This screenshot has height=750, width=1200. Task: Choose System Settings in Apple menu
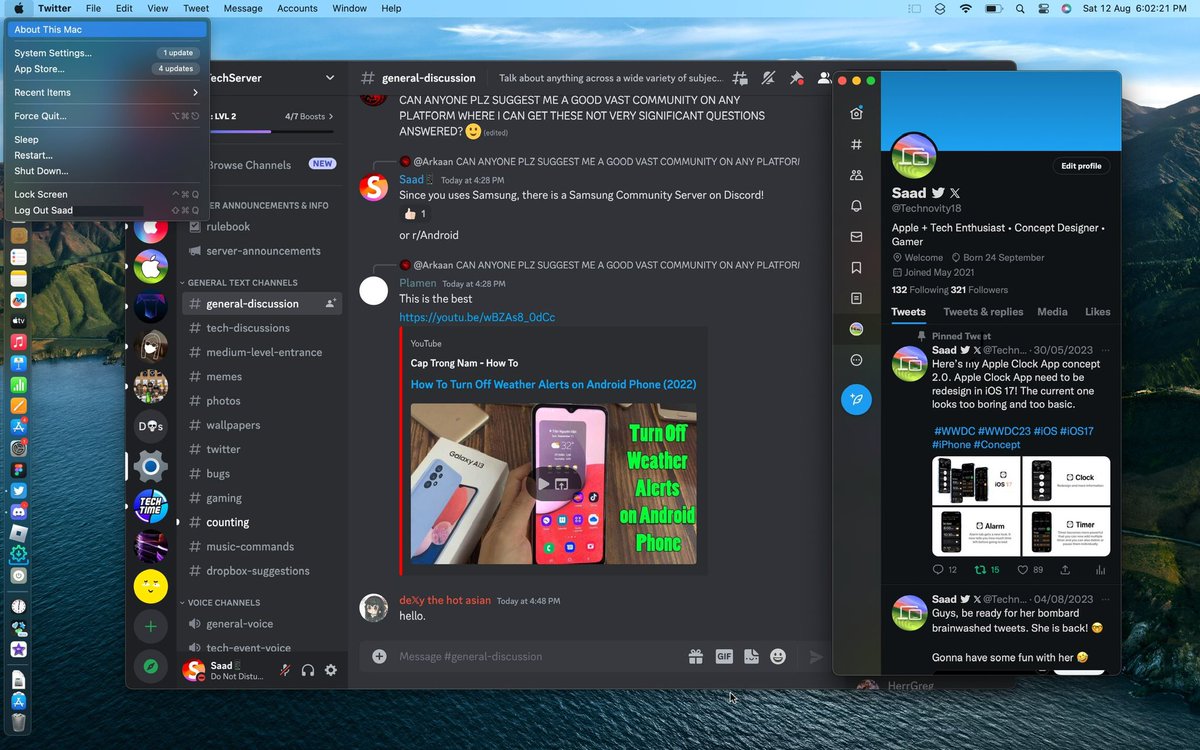tap(108, 53)
